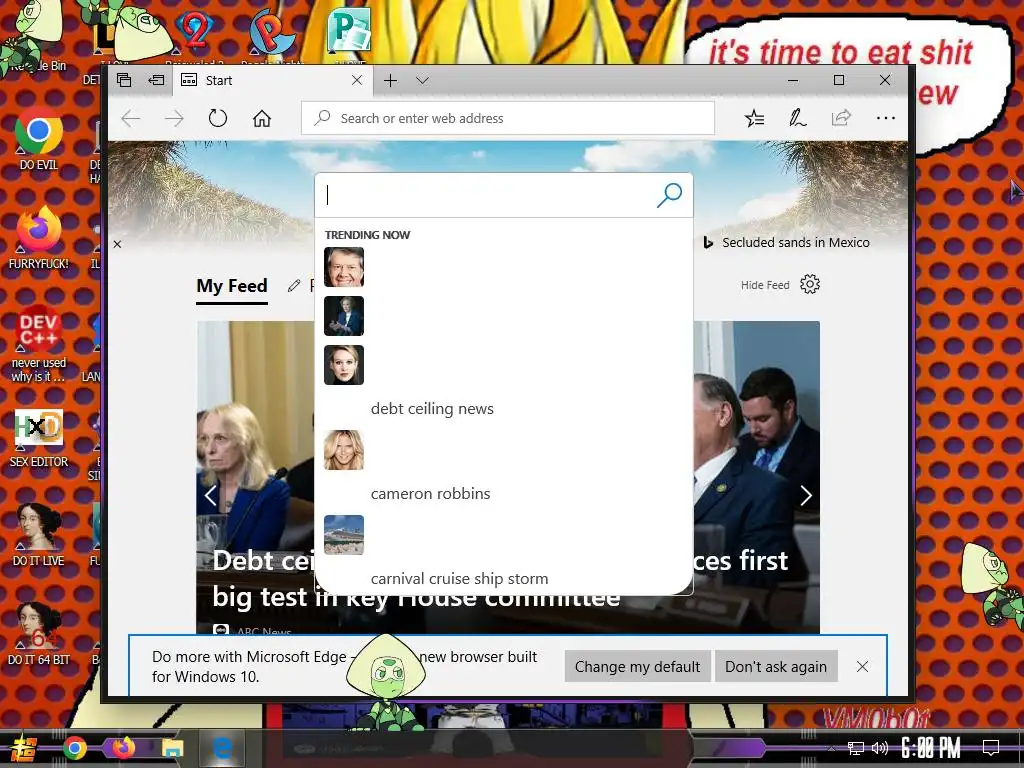Screen dimensions: 1024x768
Task: Pick the trending thumbnail of the blonde woman
Action: pyautogui.click(x=344, y=450)
